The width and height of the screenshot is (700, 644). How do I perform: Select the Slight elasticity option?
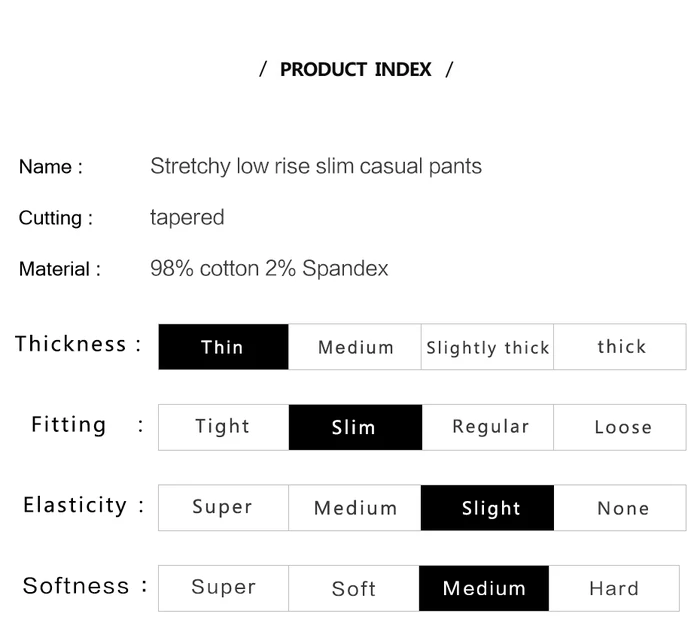click(x=489, y=508)
